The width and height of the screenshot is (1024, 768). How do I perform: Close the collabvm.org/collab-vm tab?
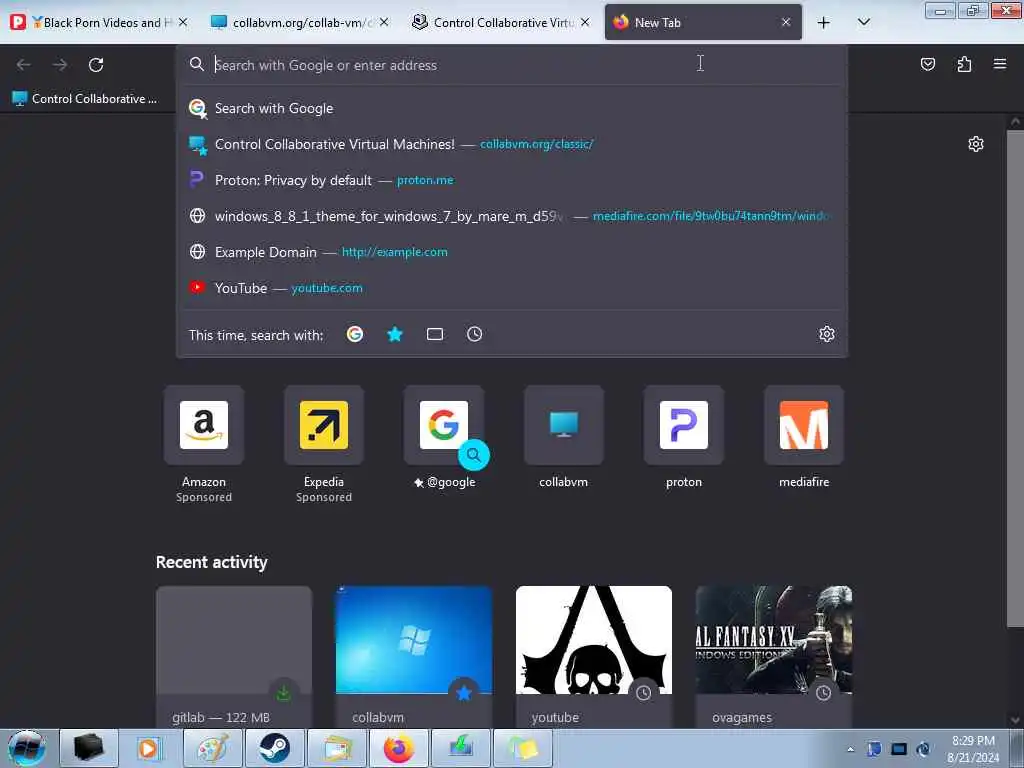click(384, 22)
